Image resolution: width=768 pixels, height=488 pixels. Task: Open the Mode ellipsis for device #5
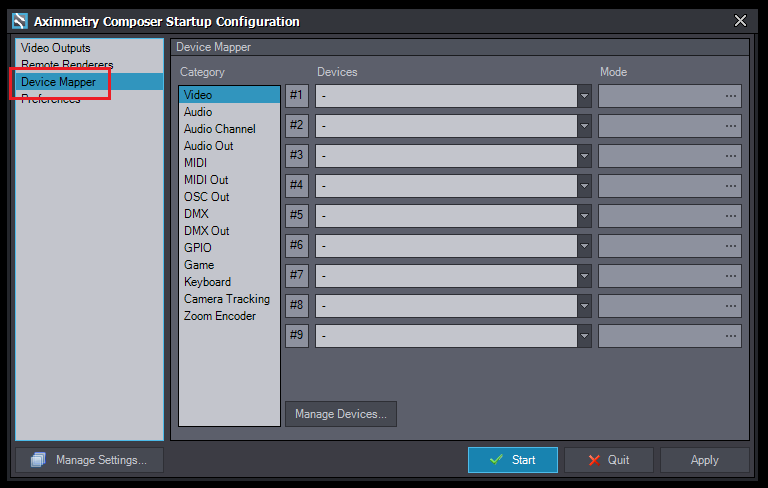731,216
